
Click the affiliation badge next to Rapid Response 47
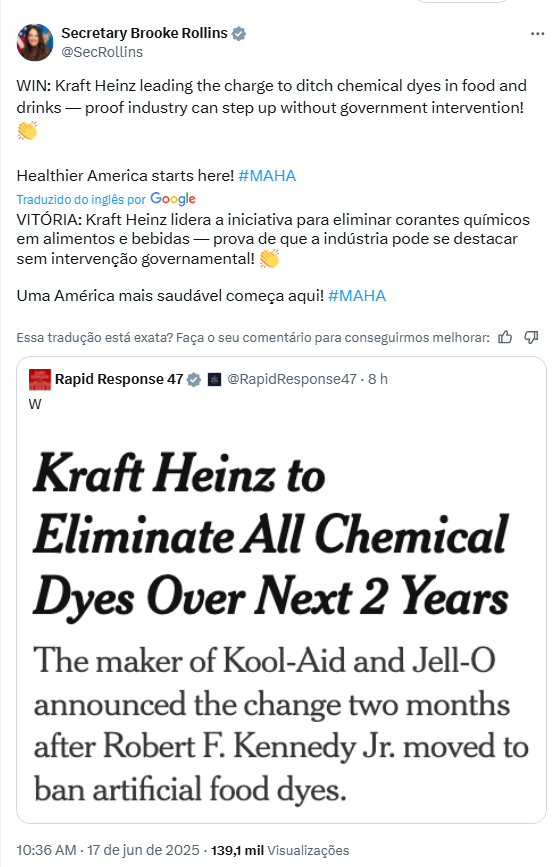point(214,379)
